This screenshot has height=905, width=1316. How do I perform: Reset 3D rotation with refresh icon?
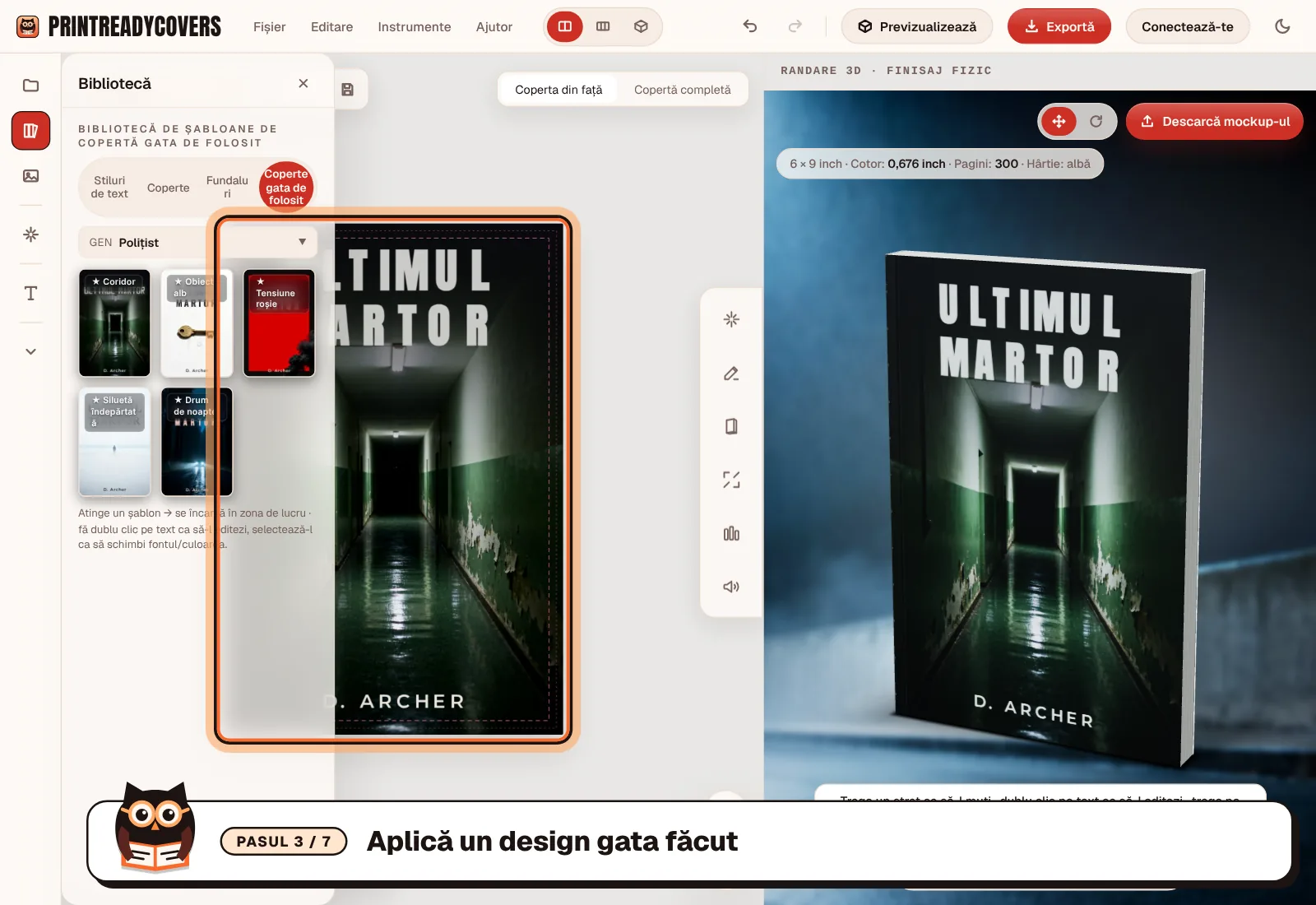pyautogui.click(x=1096, y=122)
